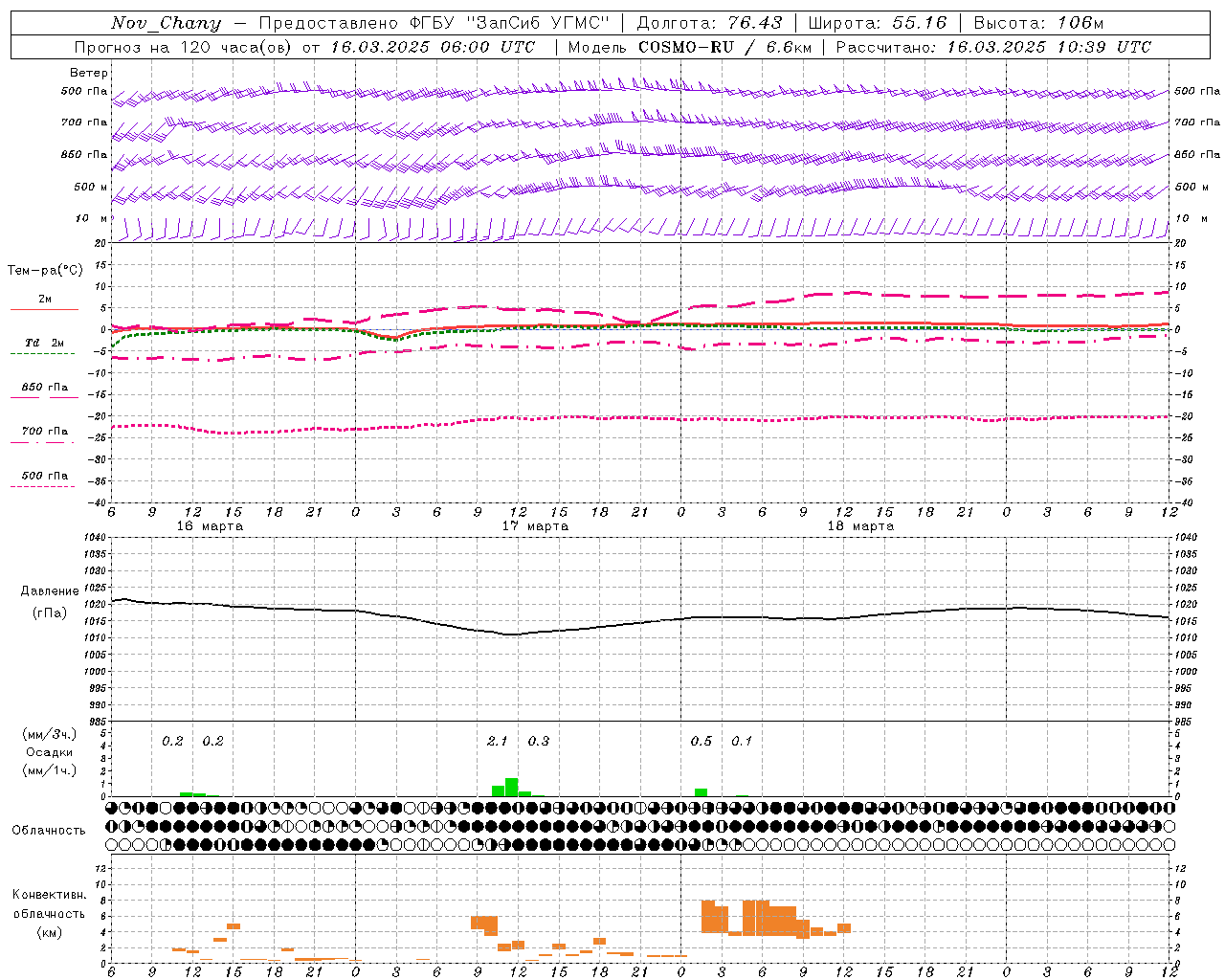The height and width of the screenshot is (980, 1225).
Task: Click the 0.1 precipitation value
Action: pyautogui.click(x=742, y=741)
